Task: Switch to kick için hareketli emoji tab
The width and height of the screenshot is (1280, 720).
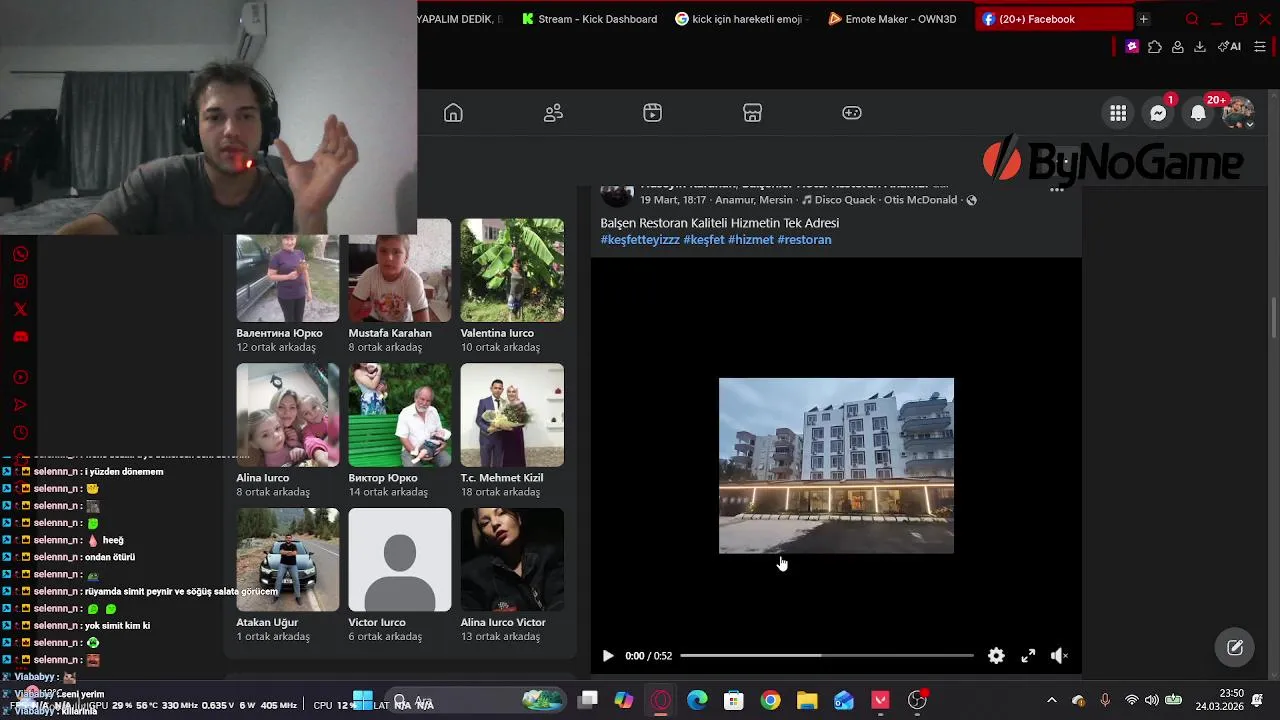Action: pos(742,19)
